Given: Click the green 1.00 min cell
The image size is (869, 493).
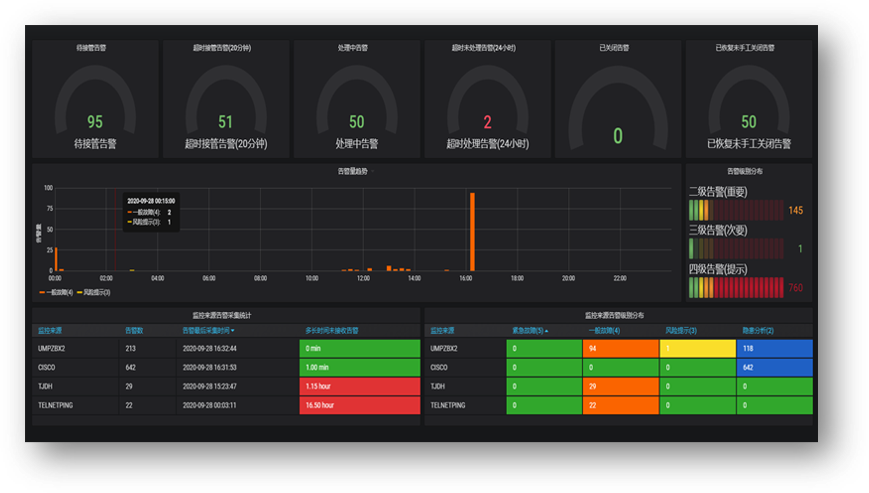Looking at the screenshot, I should pyautogui.click(x=360, y=367).
